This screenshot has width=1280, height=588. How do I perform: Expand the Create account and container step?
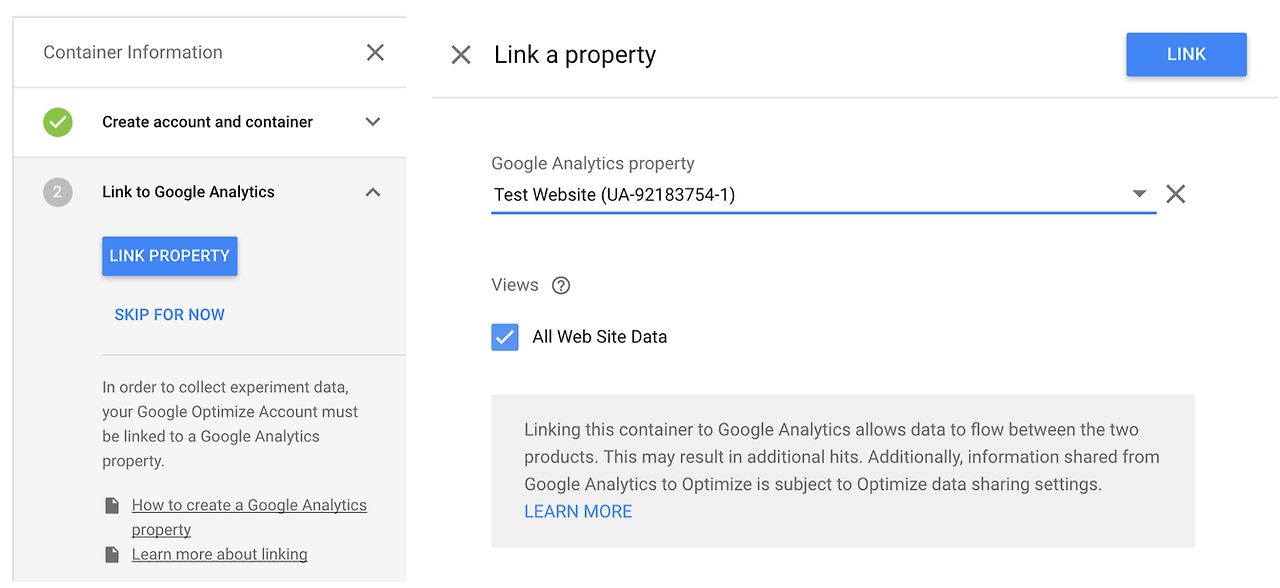[x=373, y=122]
